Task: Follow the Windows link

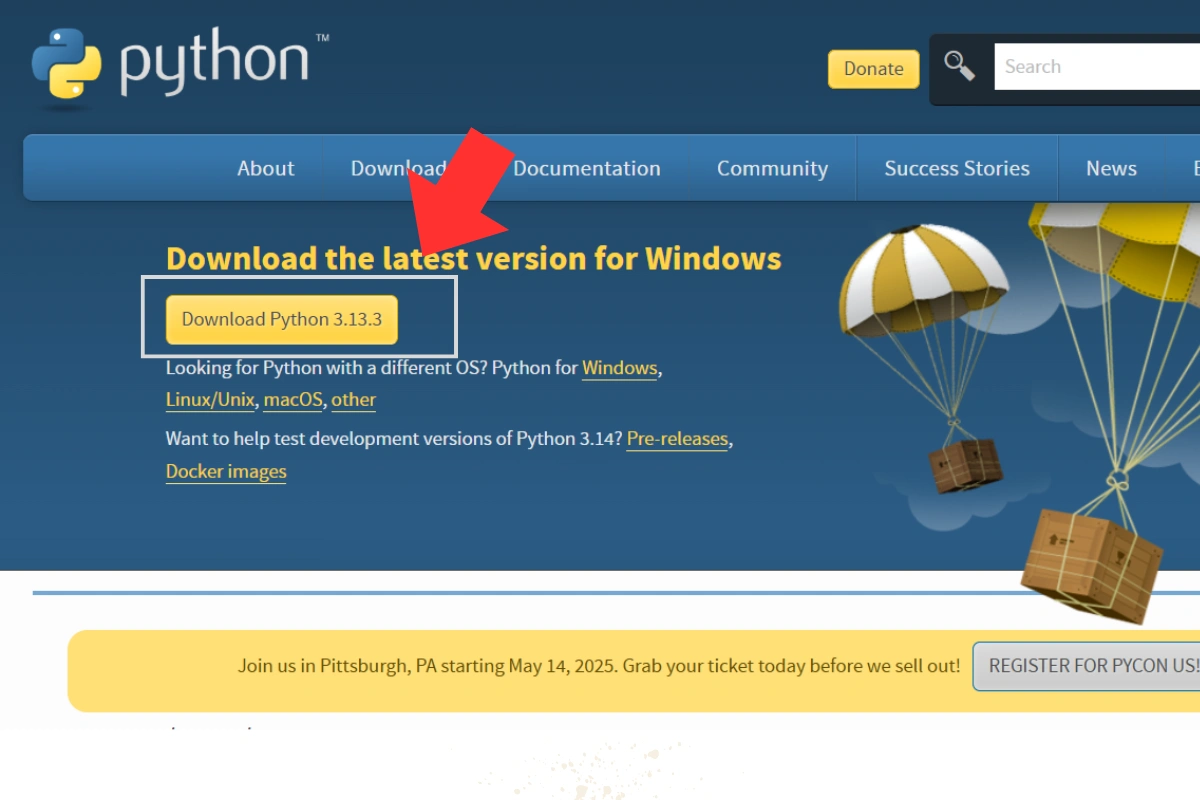Action: (x=620, y=368)
